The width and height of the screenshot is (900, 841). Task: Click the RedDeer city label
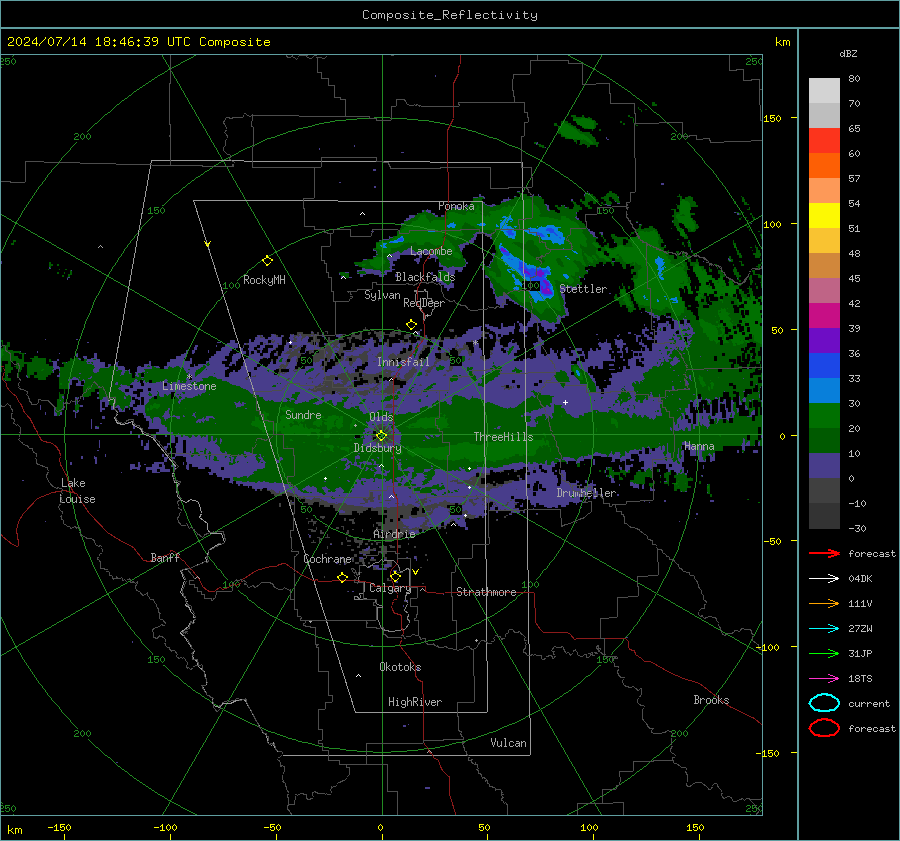pyautogui.click(x=424, y=303)
